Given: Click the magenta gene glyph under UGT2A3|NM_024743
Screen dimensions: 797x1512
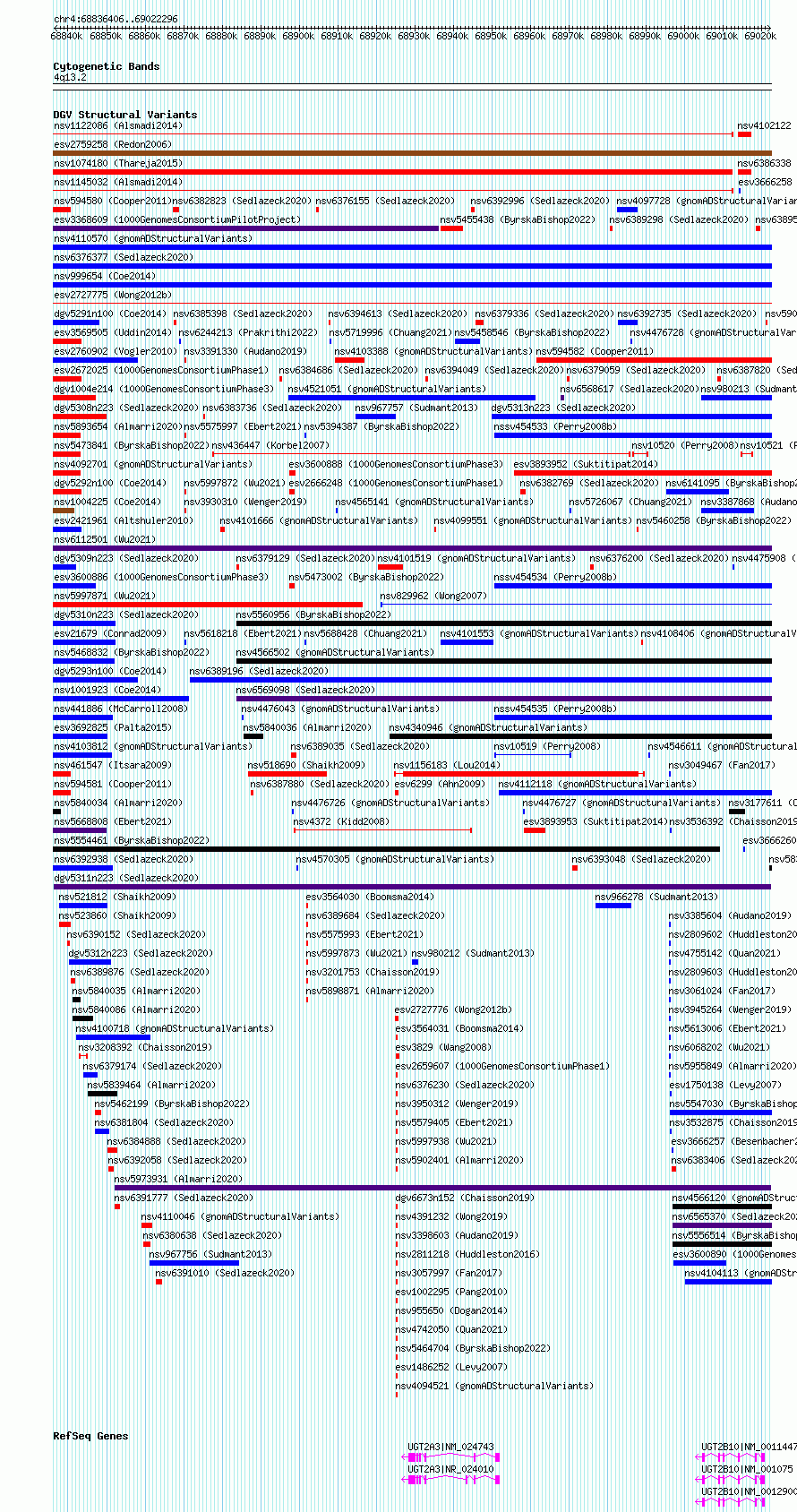Looking at the screenshot, I should pyautogui.click(x=451, y=1457).
